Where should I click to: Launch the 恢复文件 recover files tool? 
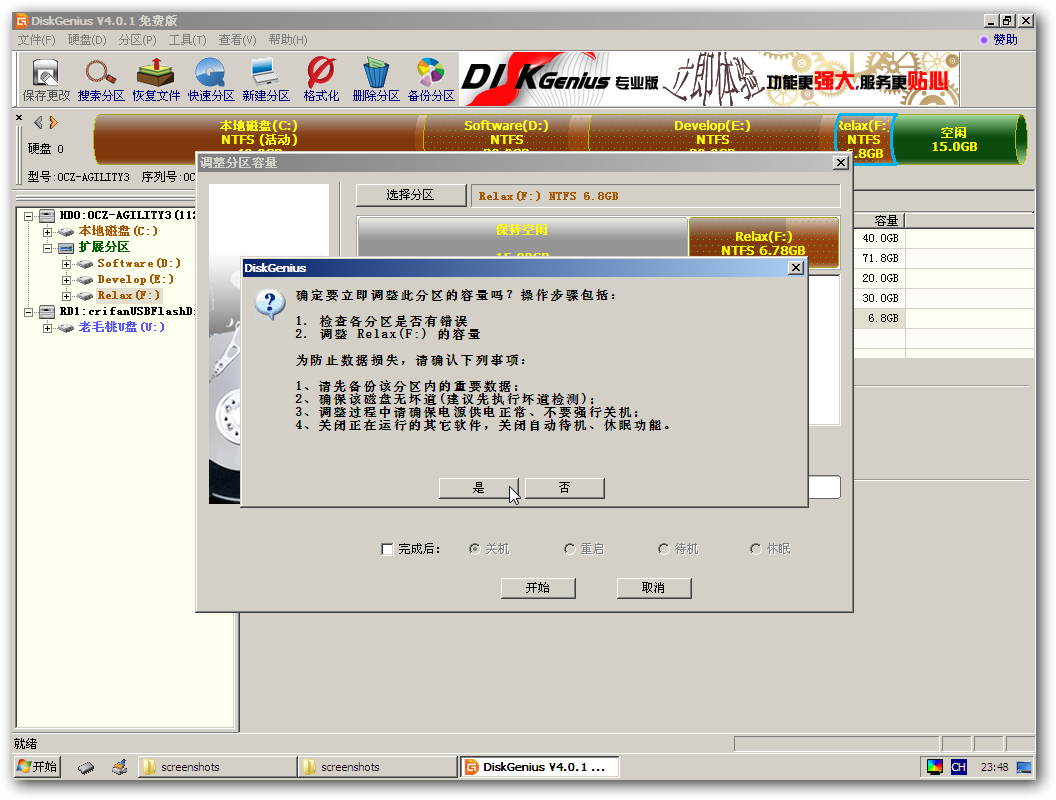(x=156, y=79)
